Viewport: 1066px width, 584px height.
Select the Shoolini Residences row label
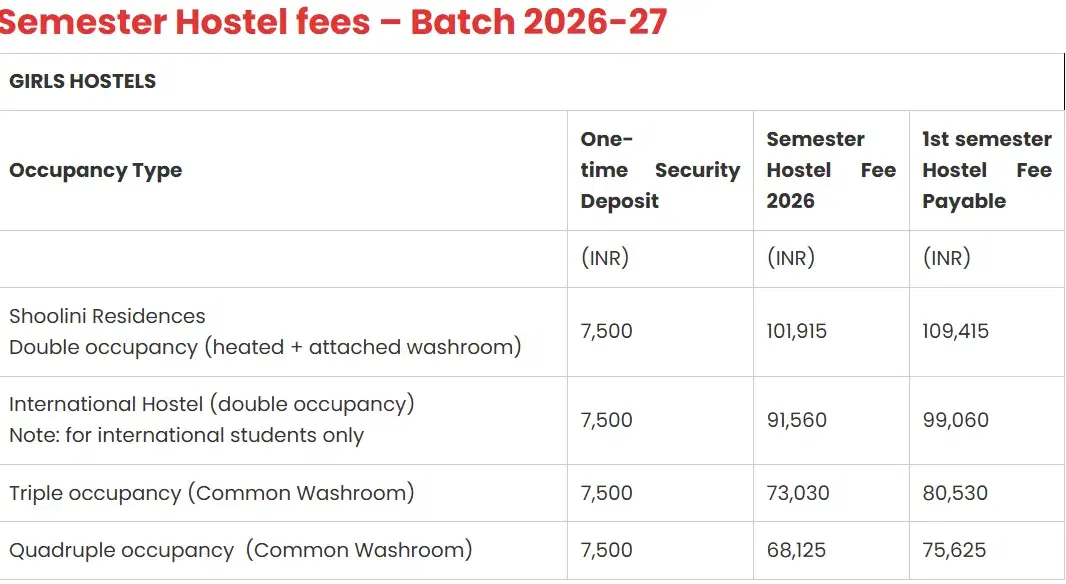[x=107, y=316]
